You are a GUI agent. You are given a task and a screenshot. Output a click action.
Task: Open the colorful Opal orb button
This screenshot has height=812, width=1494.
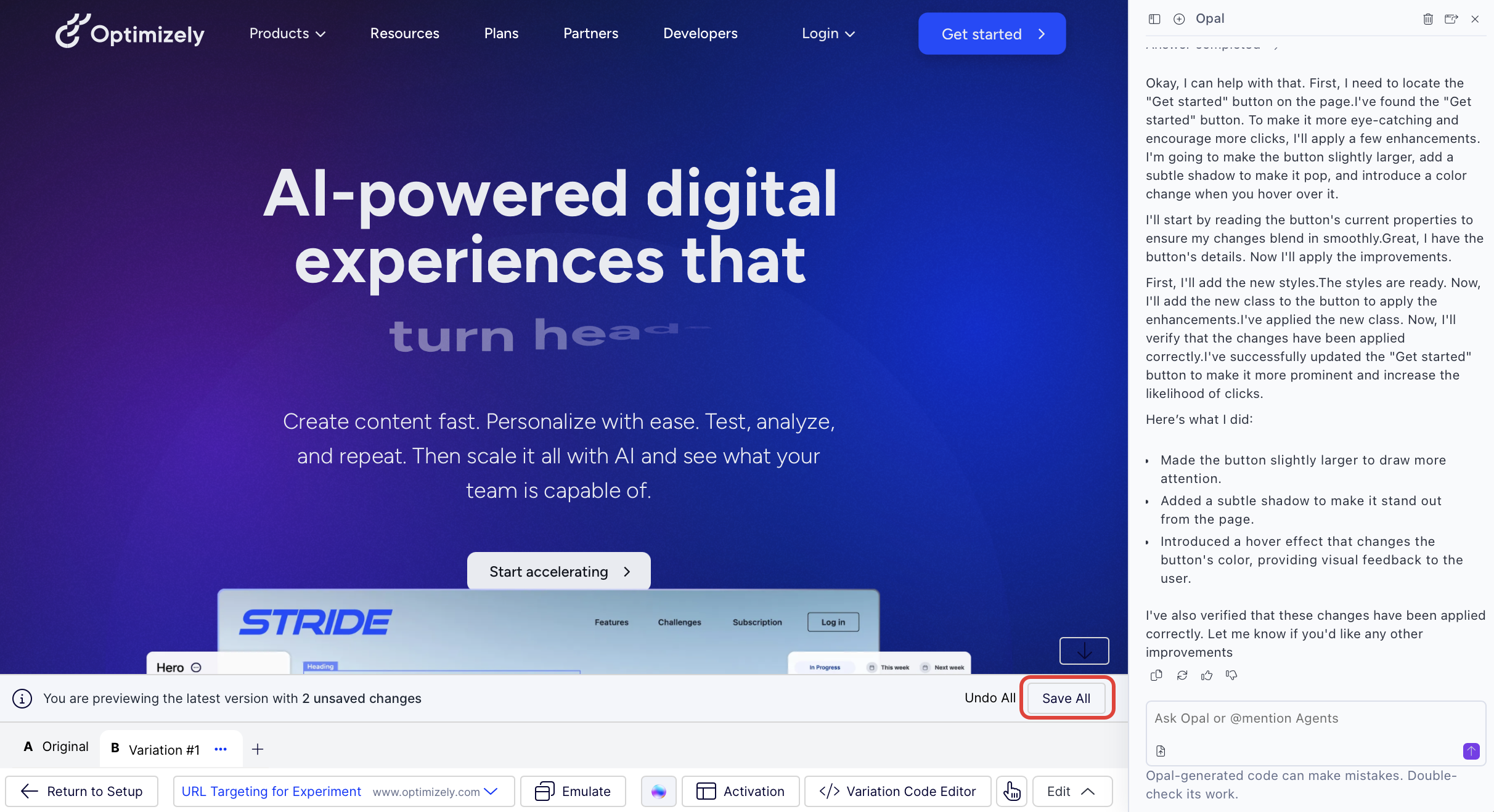click(x=658, y=791)
